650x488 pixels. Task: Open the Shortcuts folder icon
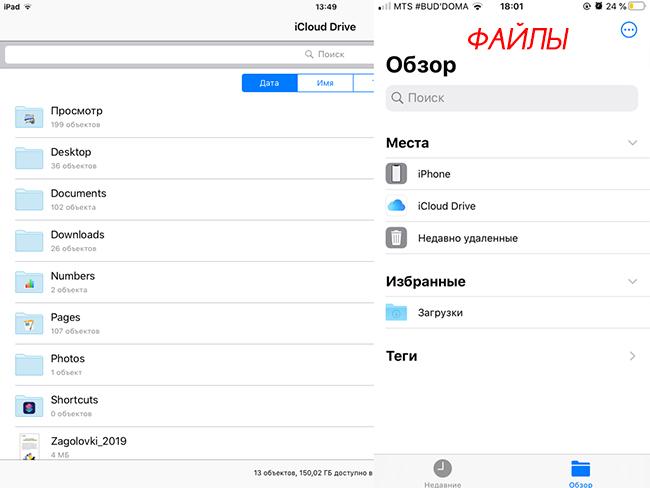(x=29, y=406)
